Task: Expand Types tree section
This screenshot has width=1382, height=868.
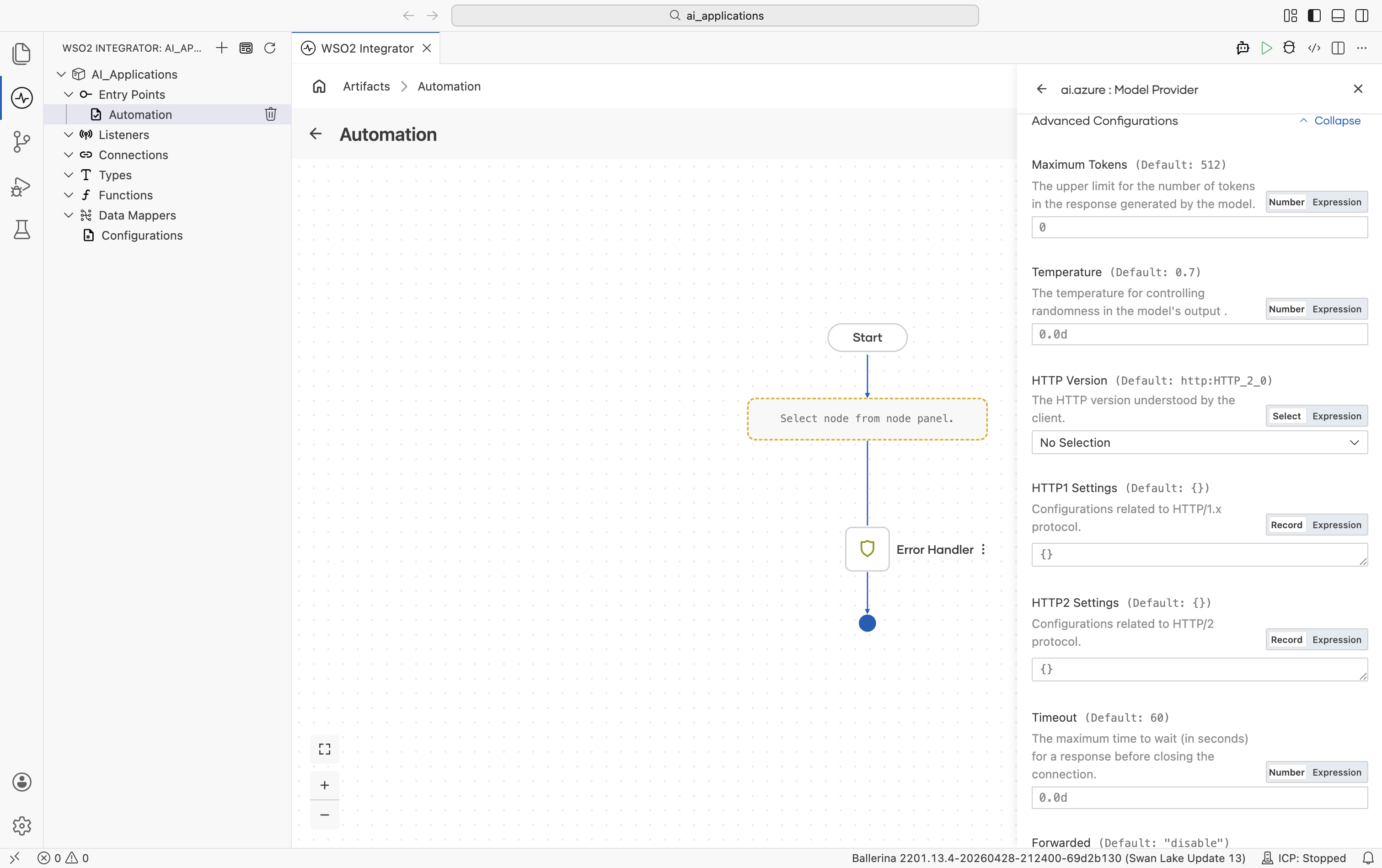Action: [x=68, y=175]
